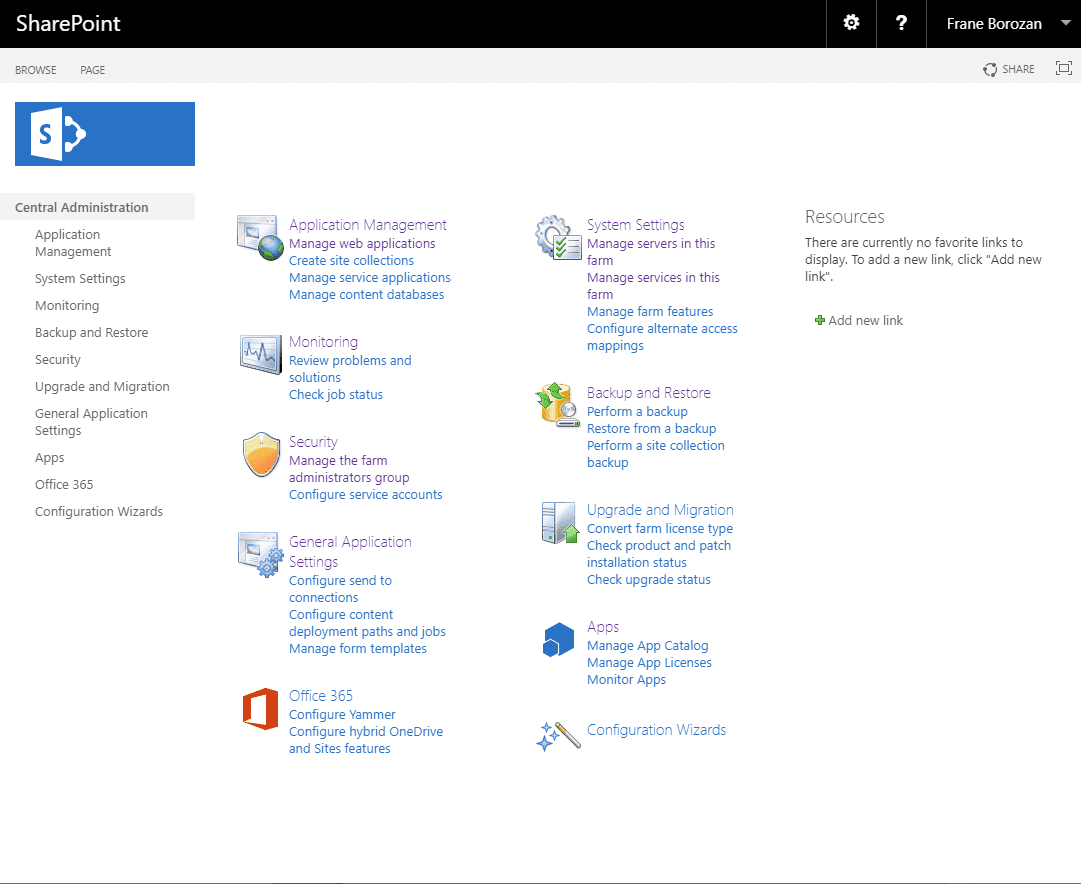Image resolution: width=1081 pixels, height=884 pixels.
Task: Open the Application Management heading link
Action: point(367,224)
